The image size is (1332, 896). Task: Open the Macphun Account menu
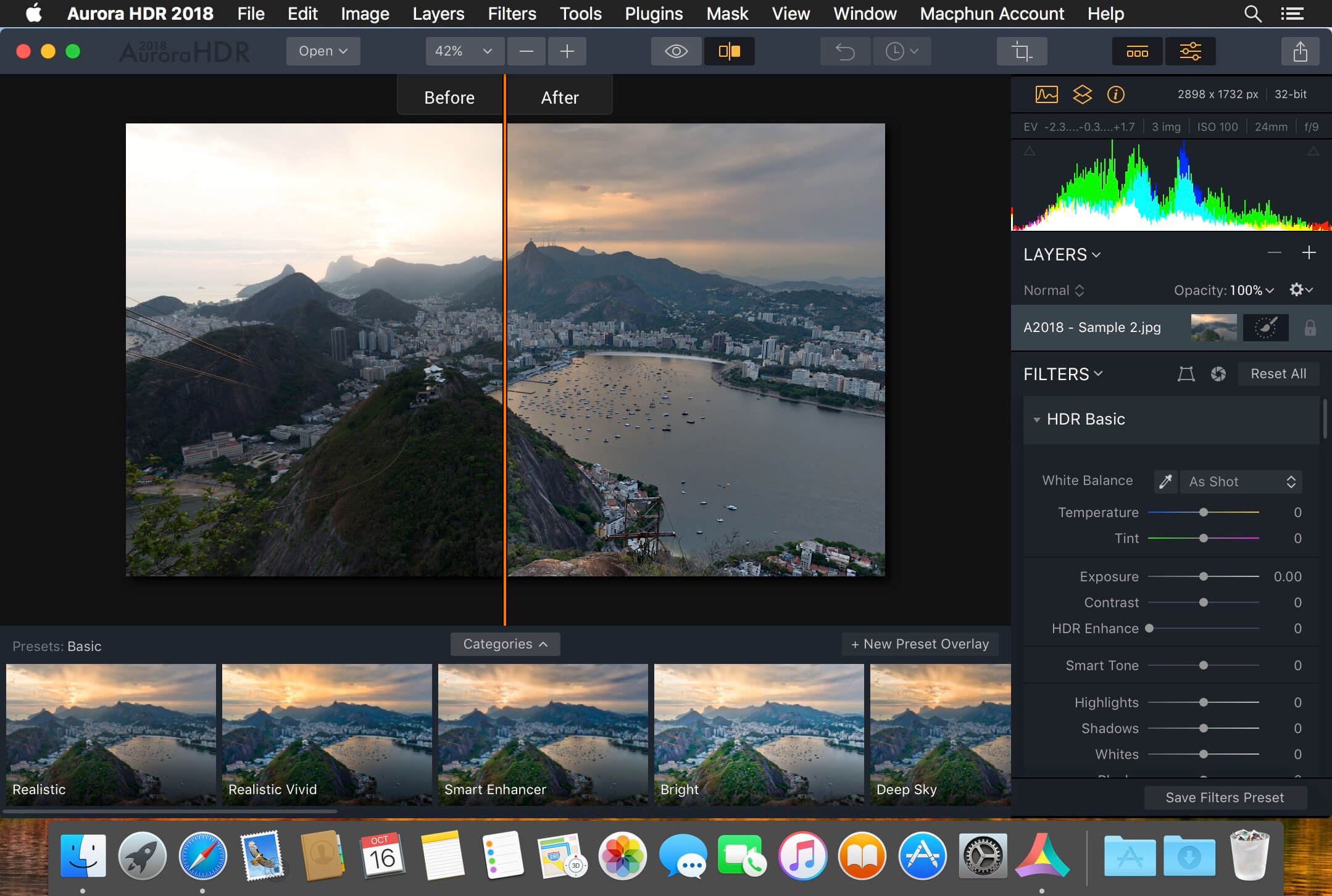tap(992, 14)
